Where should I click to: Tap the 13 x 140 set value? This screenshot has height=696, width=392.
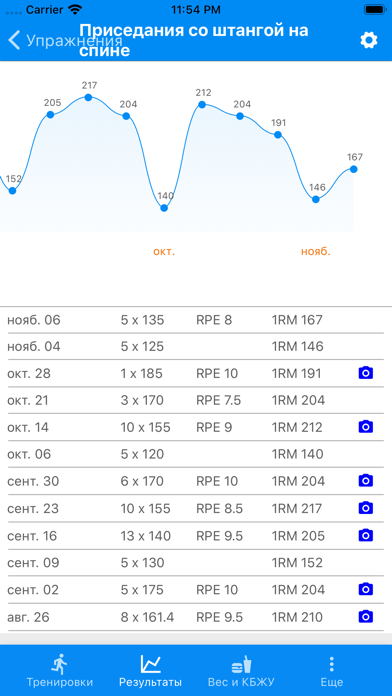[146, 536]
